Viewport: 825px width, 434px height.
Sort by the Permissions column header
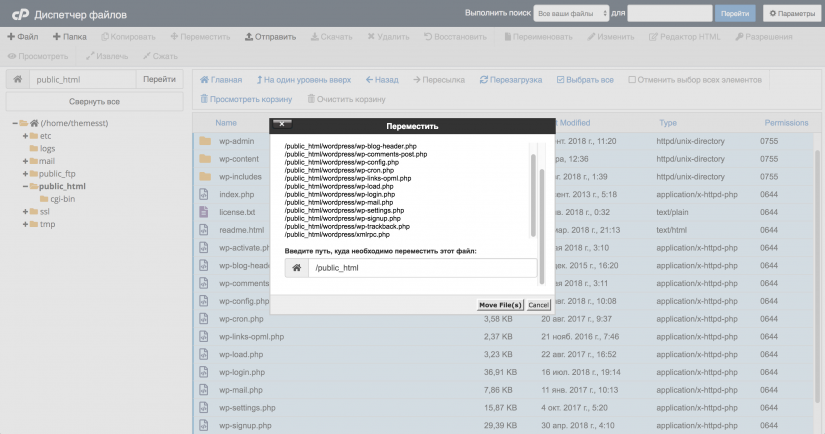(x=786, y=123)
